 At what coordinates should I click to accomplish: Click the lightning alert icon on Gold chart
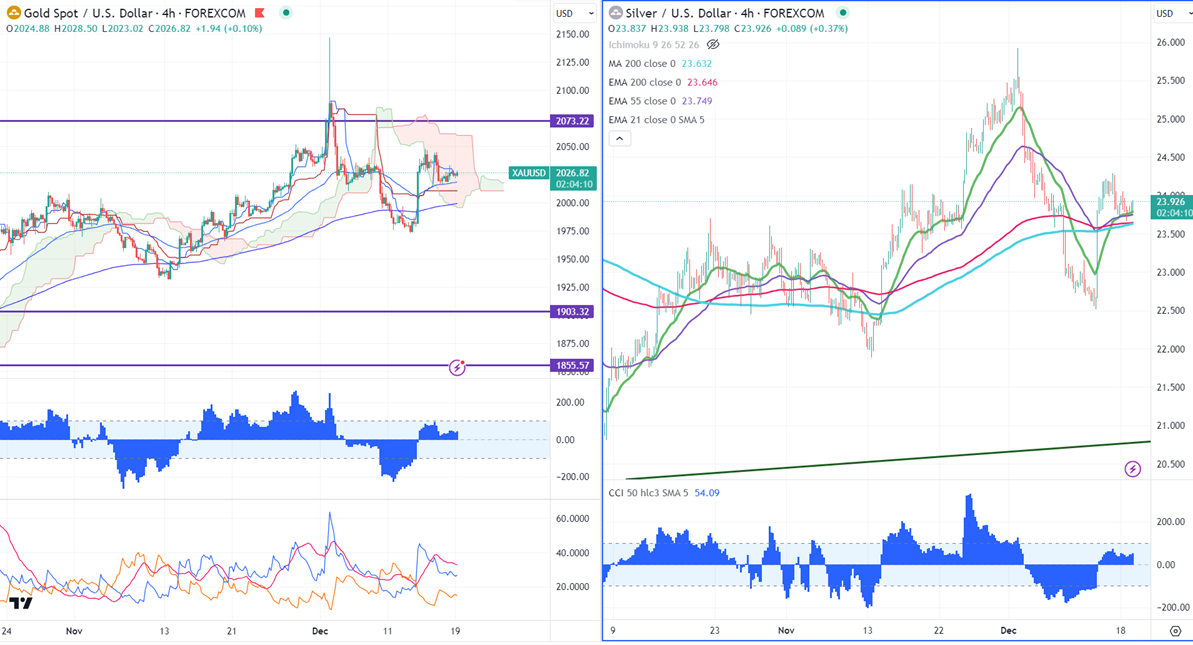pos(457,368)
